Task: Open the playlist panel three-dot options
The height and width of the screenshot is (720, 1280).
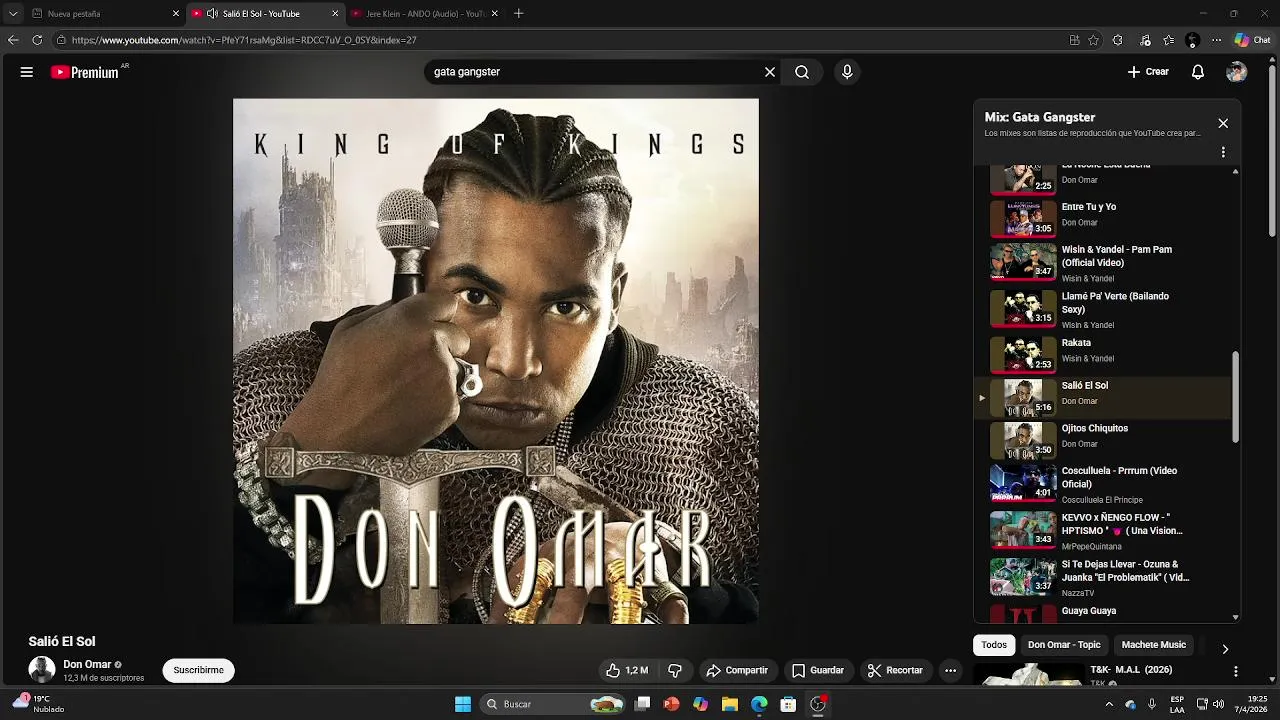Action: pos(1223,153)
